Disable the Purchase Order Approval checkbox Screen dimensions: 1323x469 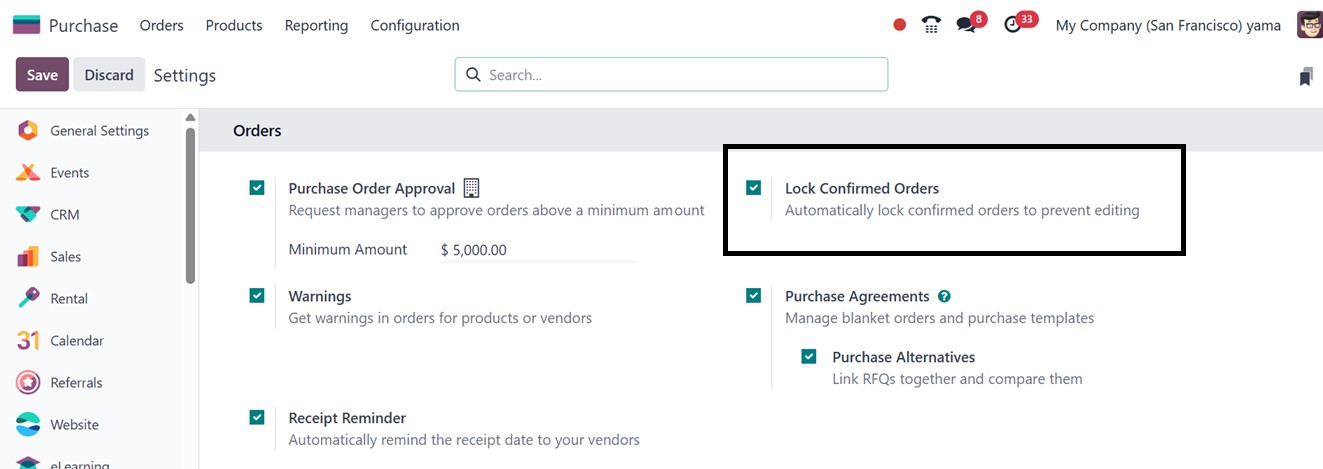[257, 187]
